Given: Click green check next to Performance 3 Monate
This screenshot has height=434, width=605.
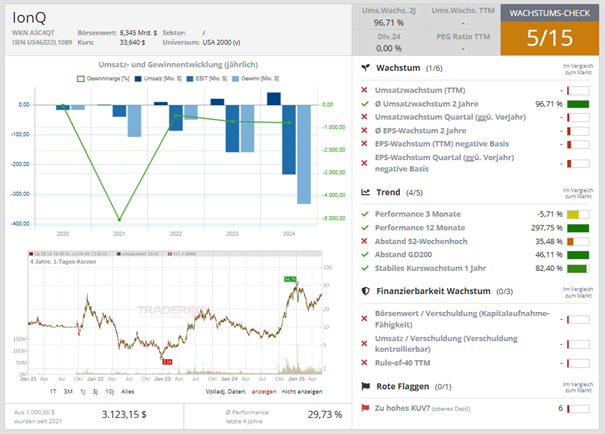Looking at the screenshot, I should pyautogui.click(x=365, y=214).
